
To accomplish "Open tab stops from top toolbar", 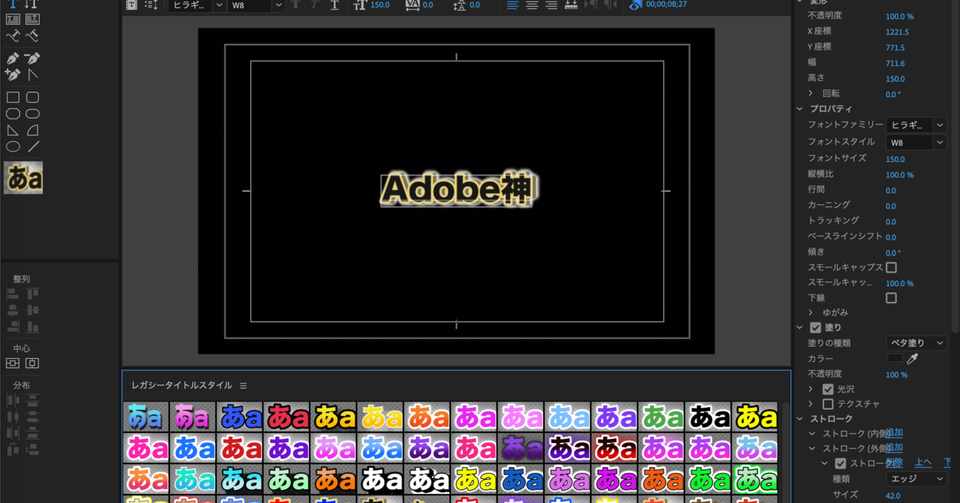I will tap(571, 5).
